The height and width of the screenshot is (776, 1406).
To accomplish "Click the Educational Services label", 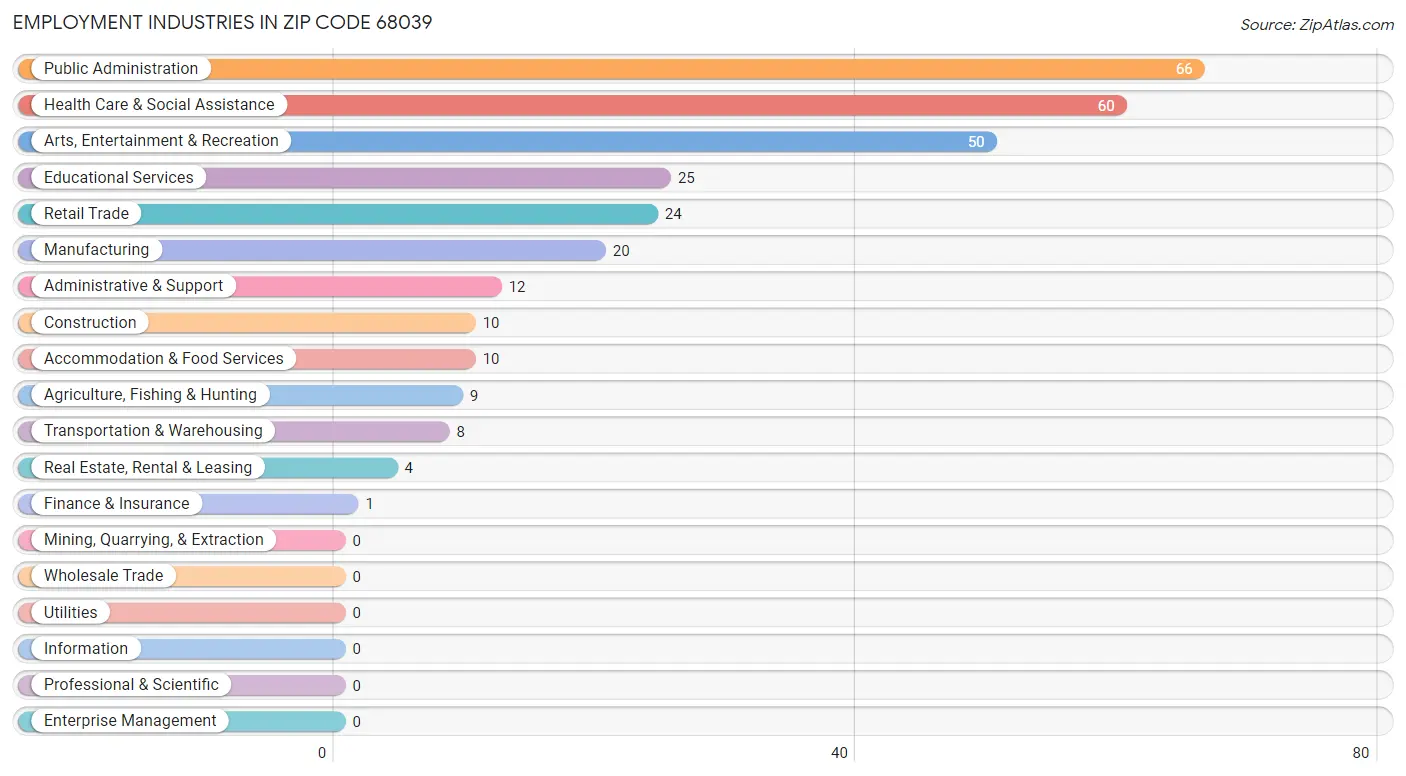I will pos(119,178).
